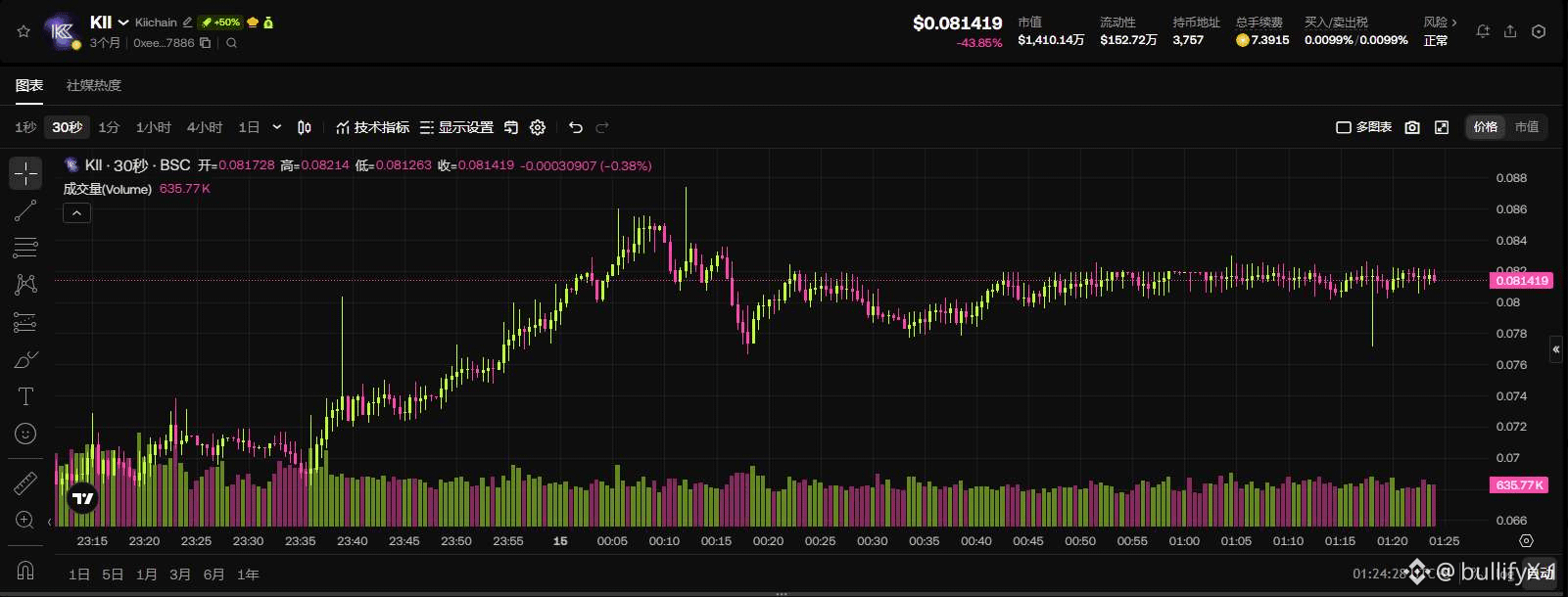
Task: Select the pattern drawing tool
Action: pyautogui.click(x=25, y=285)
